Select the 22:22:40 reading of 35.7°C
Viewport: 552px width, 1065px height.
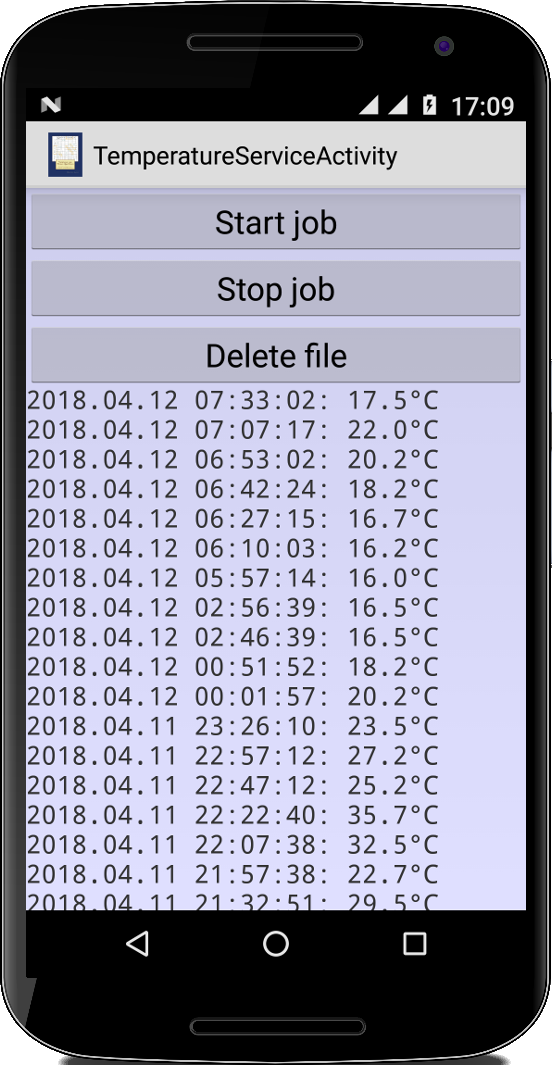point(233,815)
